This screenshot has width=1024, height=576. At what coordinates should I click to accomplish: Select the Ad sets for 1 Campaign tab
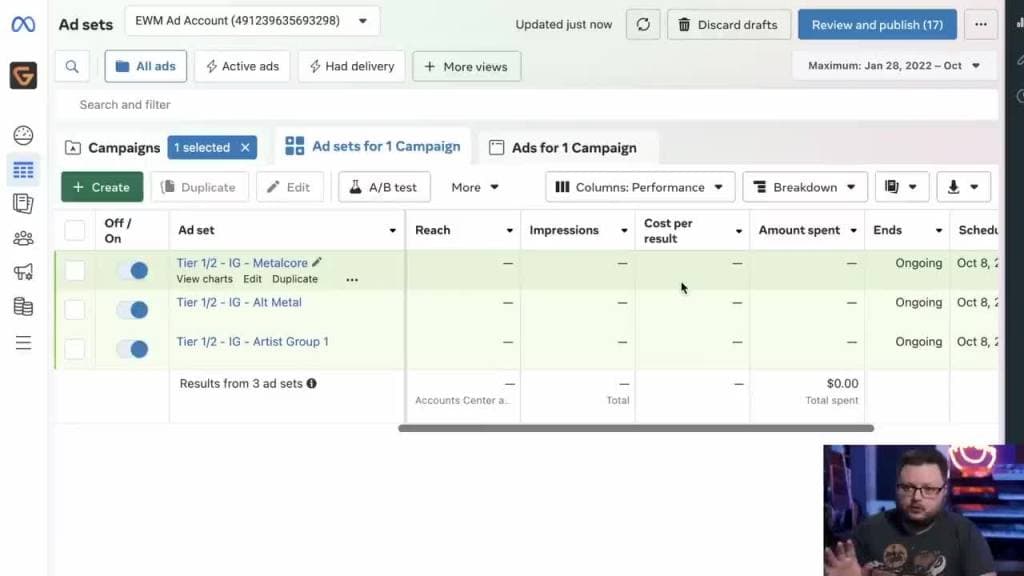tap(373, 146)
